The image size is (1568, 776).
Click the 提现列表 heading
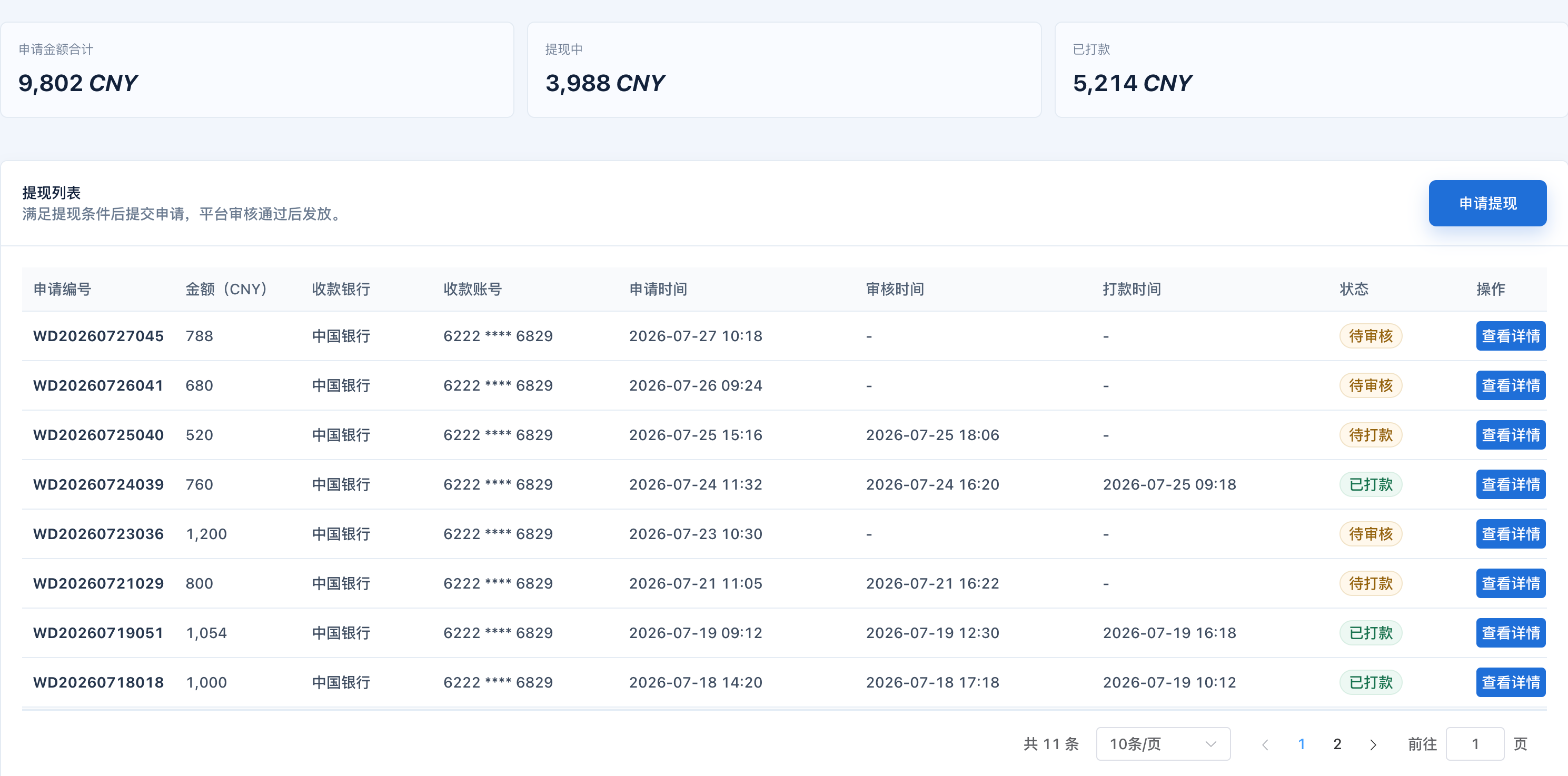click(x=51, y=193)
